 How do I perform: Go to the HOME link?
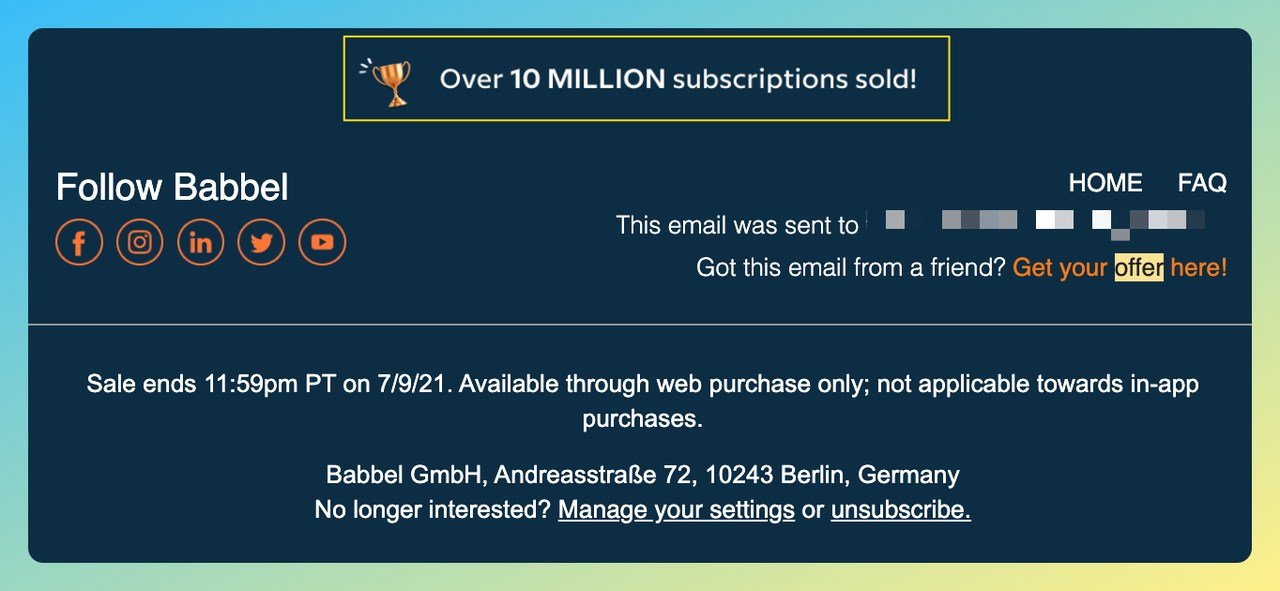1105,183
